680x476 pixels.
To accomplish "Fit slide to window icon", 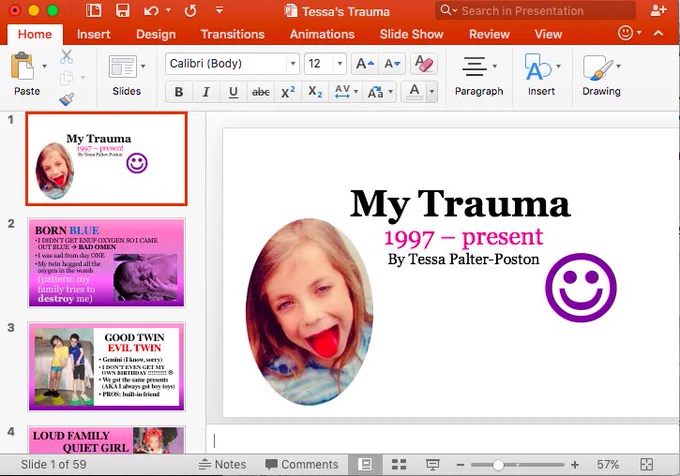I will [646, 465].
